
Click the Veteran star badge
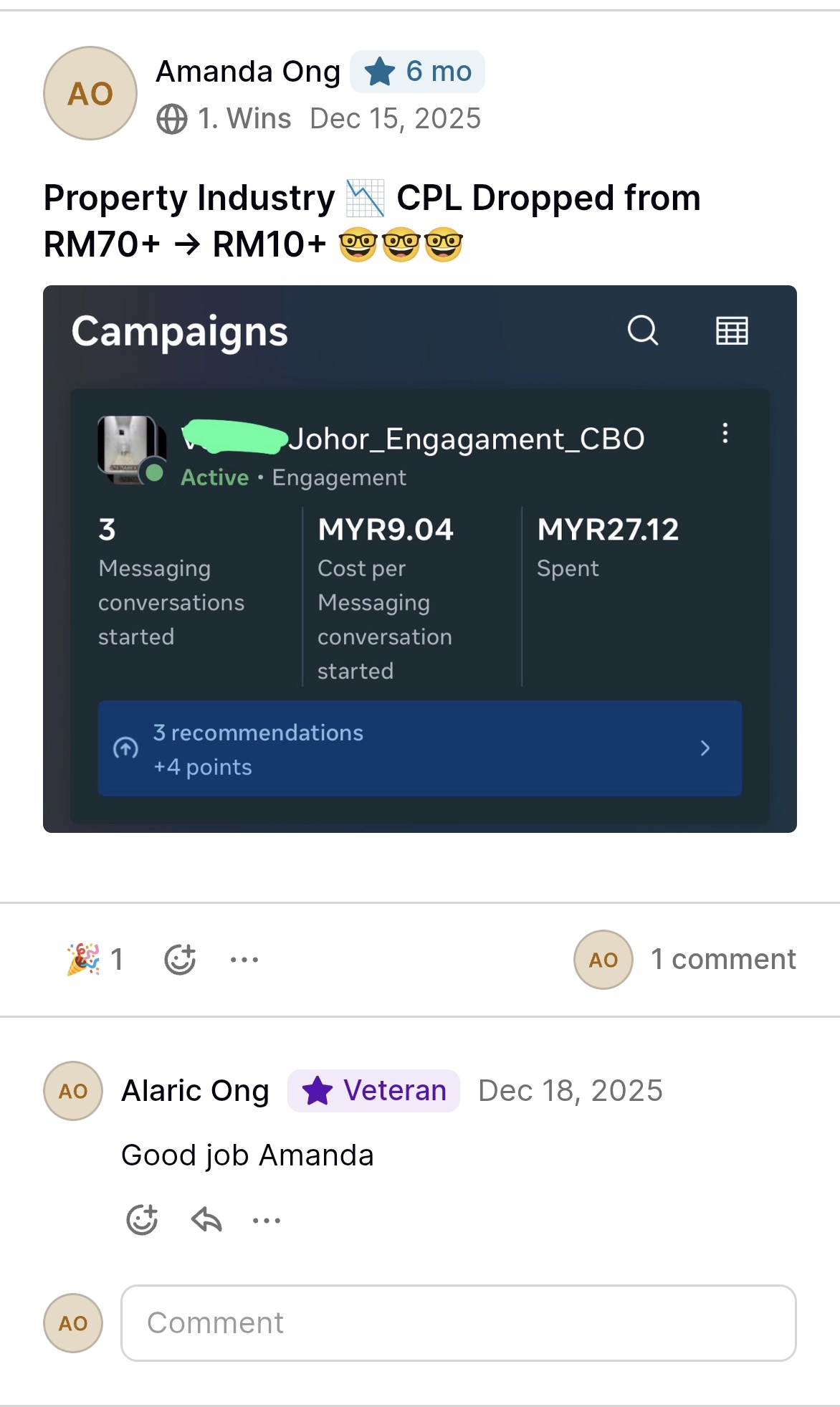(x=373, y=1091)
